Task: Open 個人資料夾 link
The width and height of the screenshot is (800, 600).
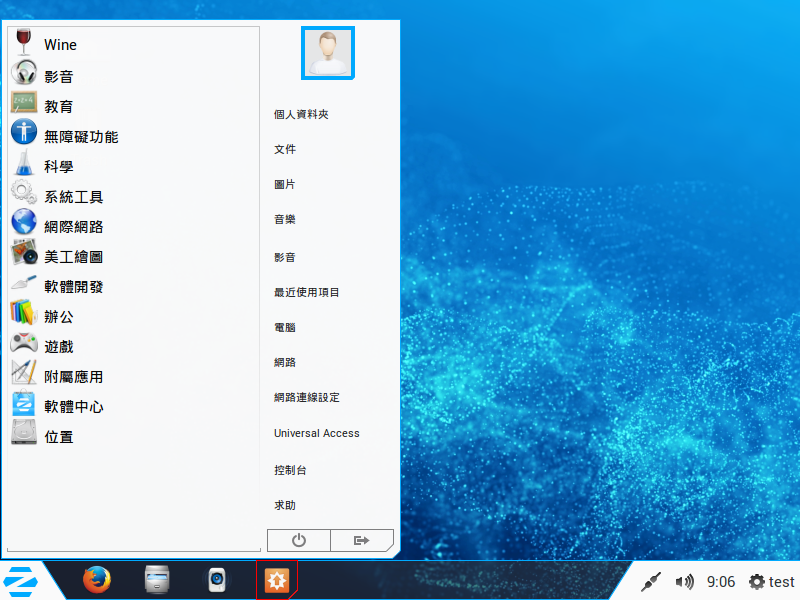Action: pos(301,114)
